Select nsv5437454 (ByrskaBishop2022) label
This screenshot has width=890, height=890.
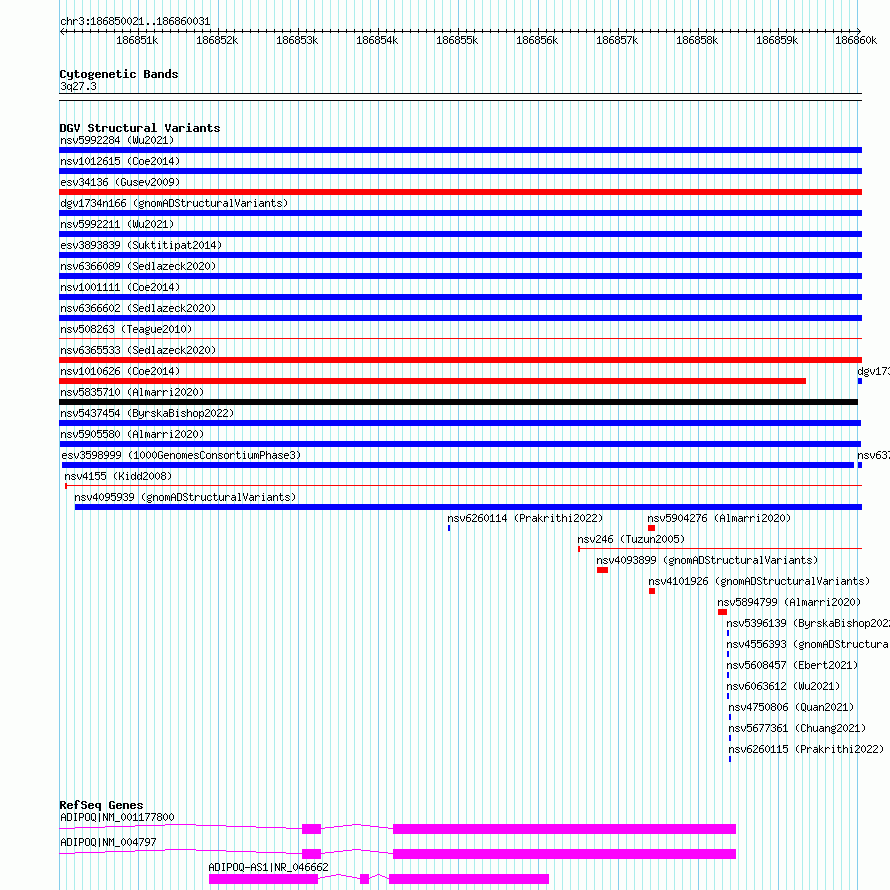(147, 413)
